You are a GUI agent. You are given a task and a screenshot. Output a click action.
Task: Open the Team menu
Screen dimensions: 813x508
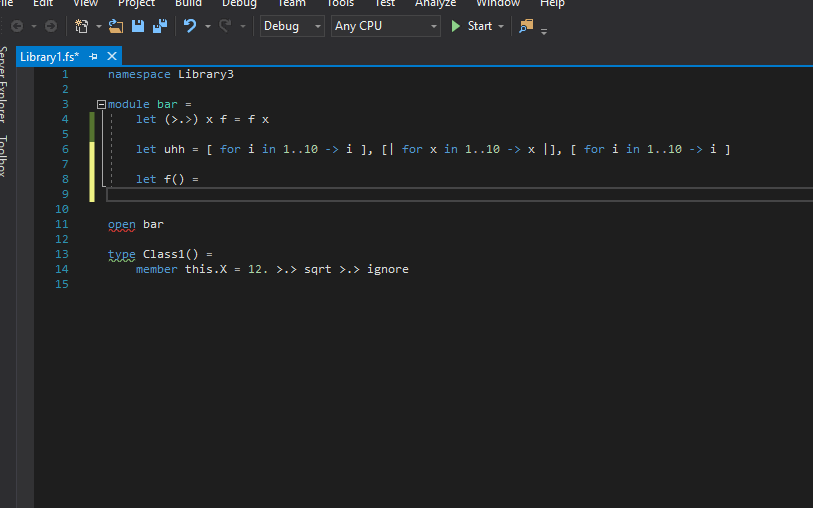292,3
